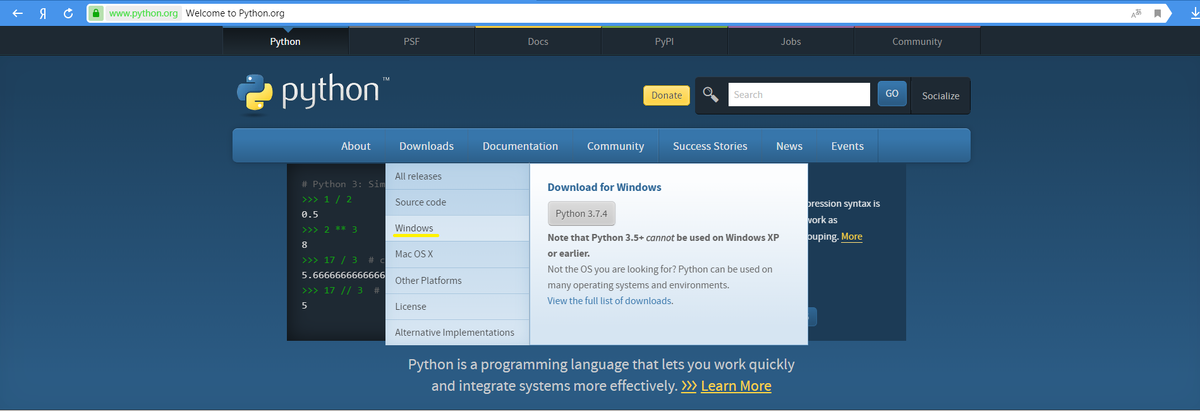Open 'View the full list of downloads' link
The width and height of the screenshot is (1200, 411).
609,301
